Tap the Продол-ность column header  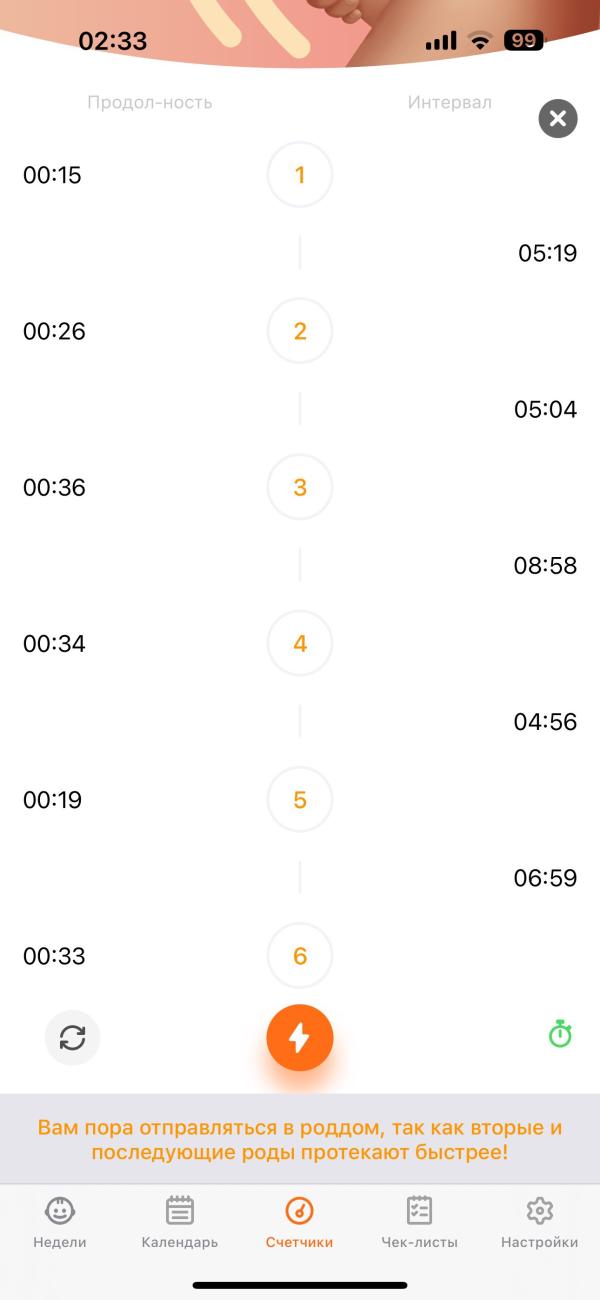pos(150,102)
